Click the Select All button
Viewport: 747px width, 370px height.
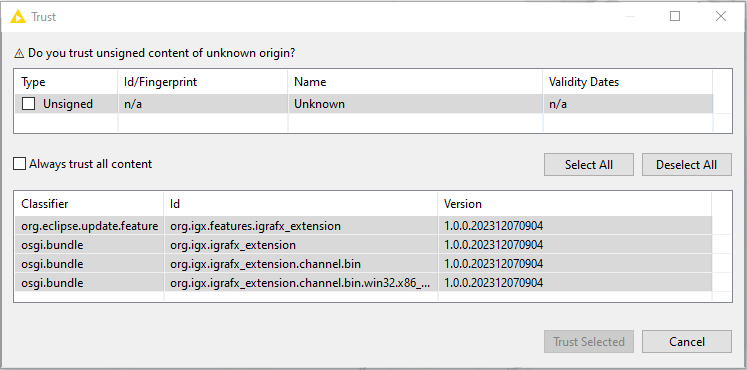click(x=589, y=165)
